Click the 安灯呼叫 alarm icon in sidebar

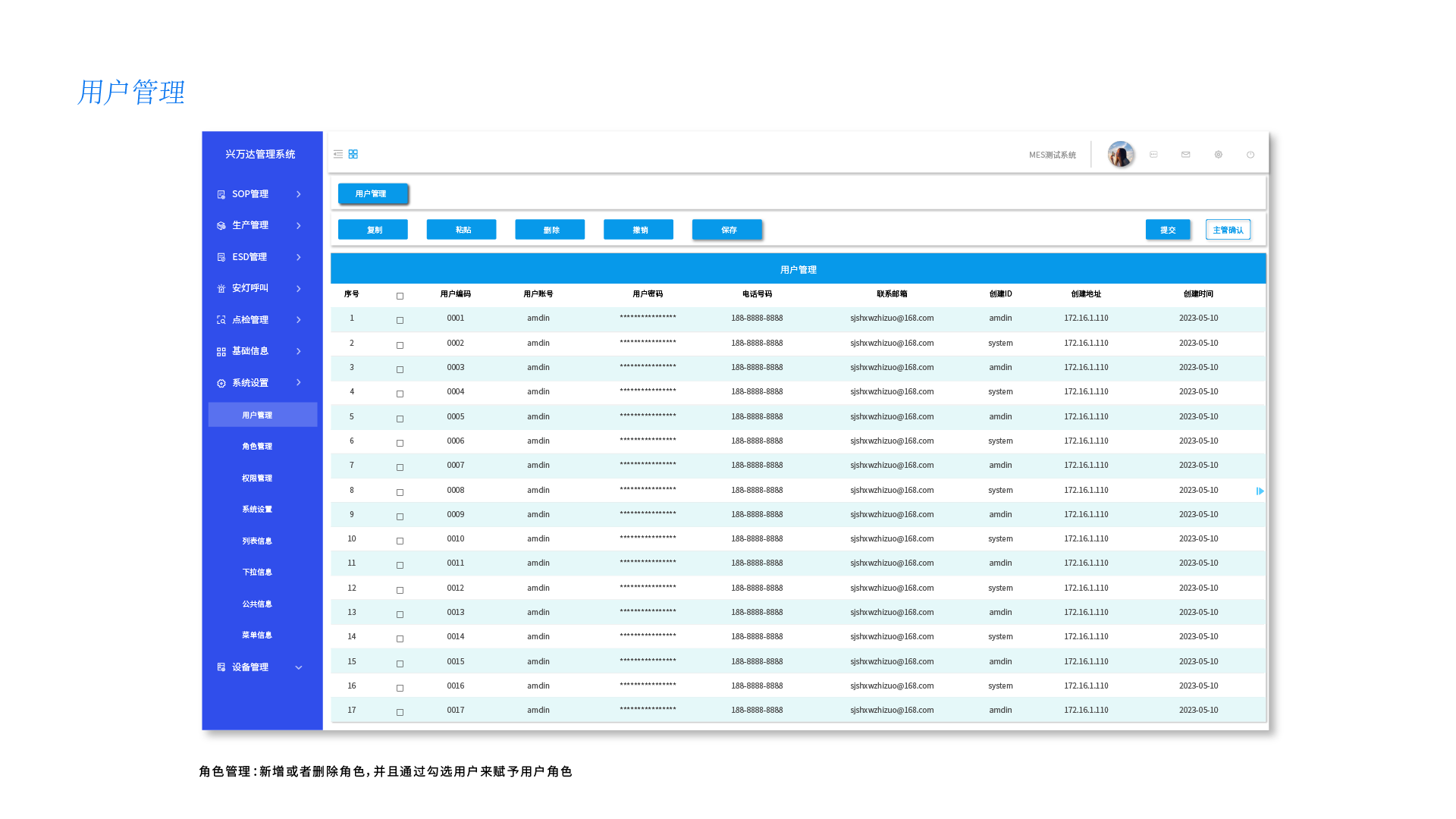click(221, 289)
